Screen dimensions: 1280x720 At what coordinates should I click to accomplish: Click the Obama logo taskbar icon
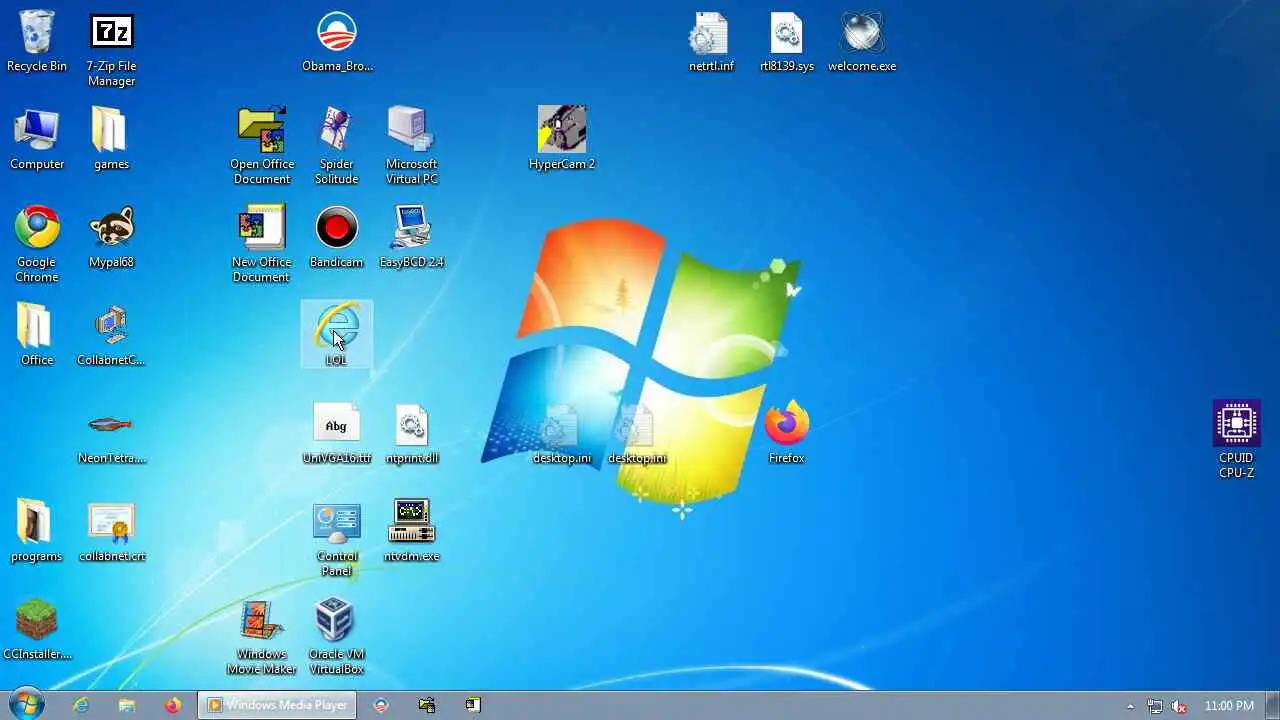pyautogui.click(x=381, y=705)
